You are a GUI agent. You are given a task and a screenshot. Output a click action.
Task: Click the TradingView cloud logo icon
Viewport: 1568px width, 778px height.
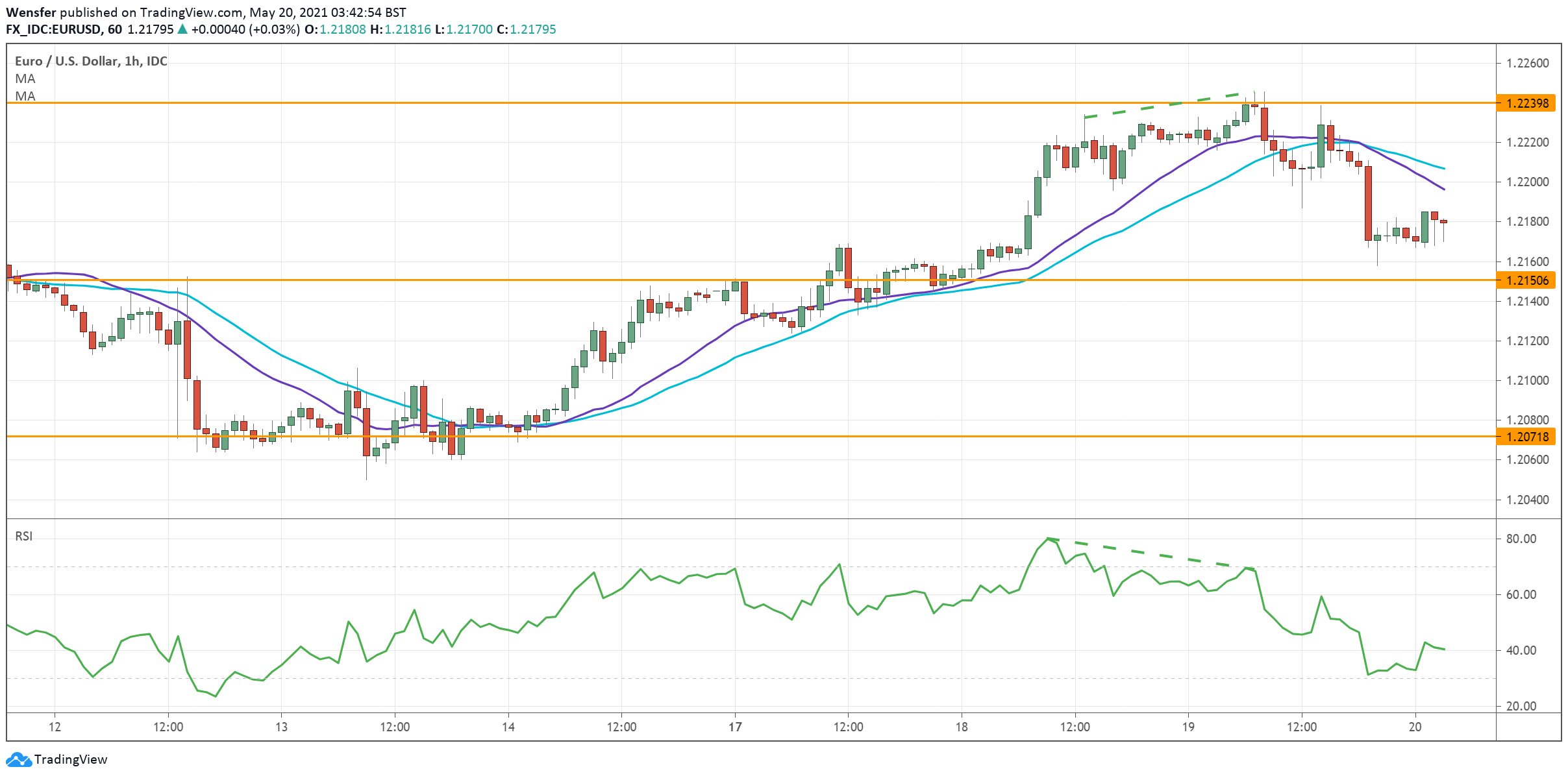(18, 759)
